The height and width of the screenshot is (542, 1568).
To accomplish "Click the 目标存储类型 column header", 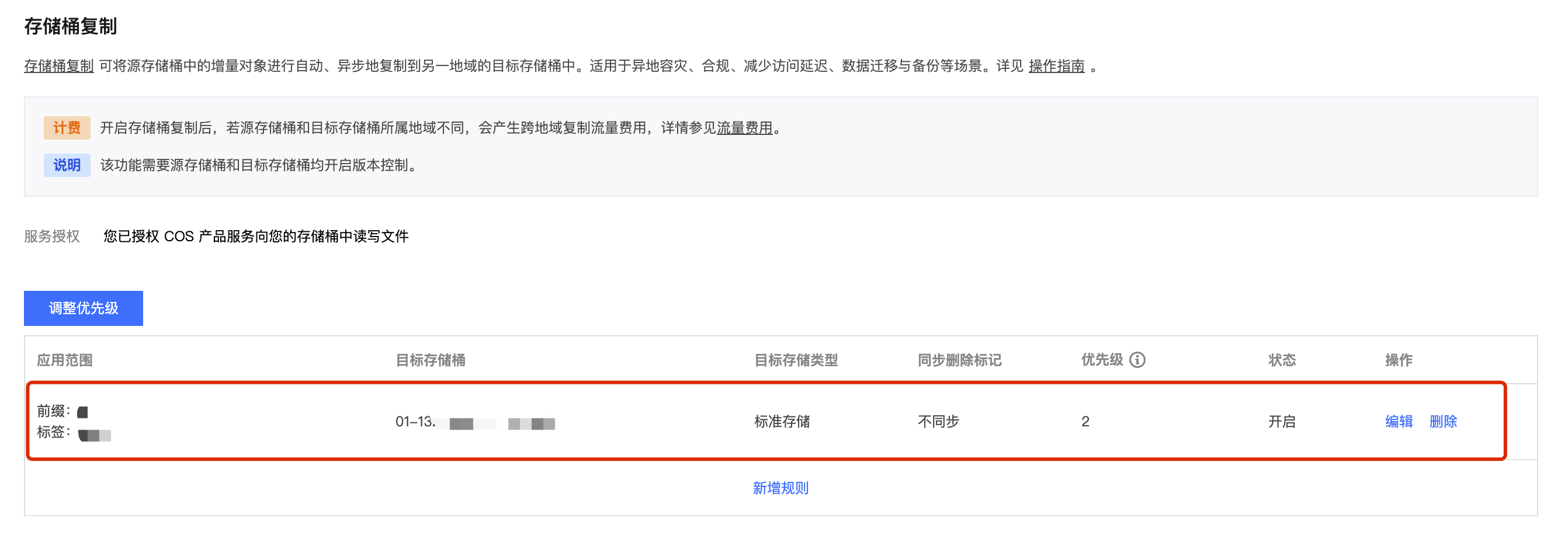I will 796,360.
